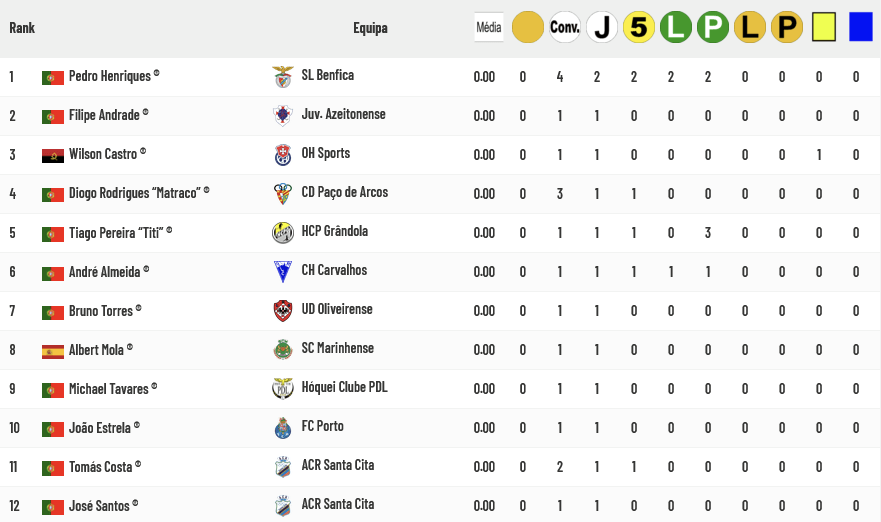Open the SL Benfica team page
This screenshot has width=881, height=522.
click(328, 75)
